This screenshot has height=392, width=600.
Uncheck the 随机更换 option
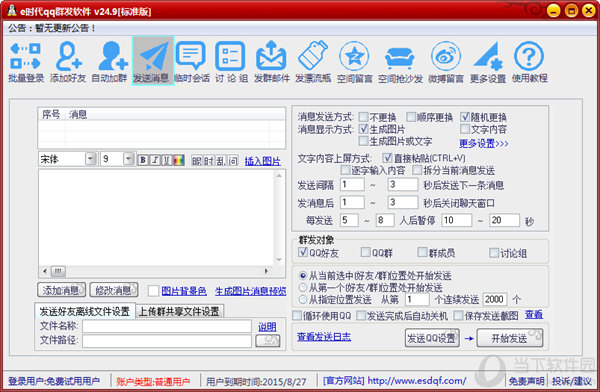click(465, 116)
